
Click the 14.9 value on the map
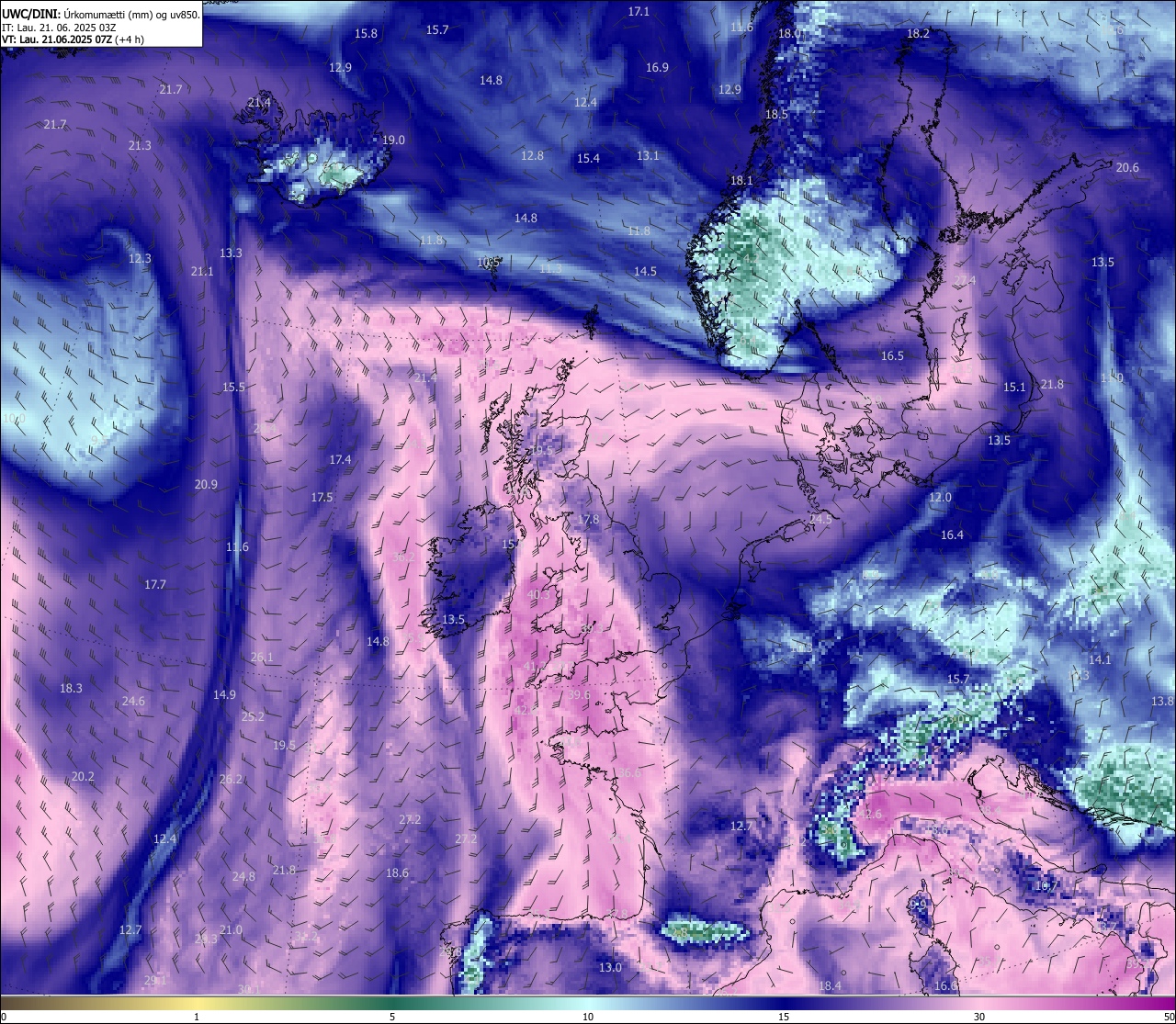pos(224,695)
